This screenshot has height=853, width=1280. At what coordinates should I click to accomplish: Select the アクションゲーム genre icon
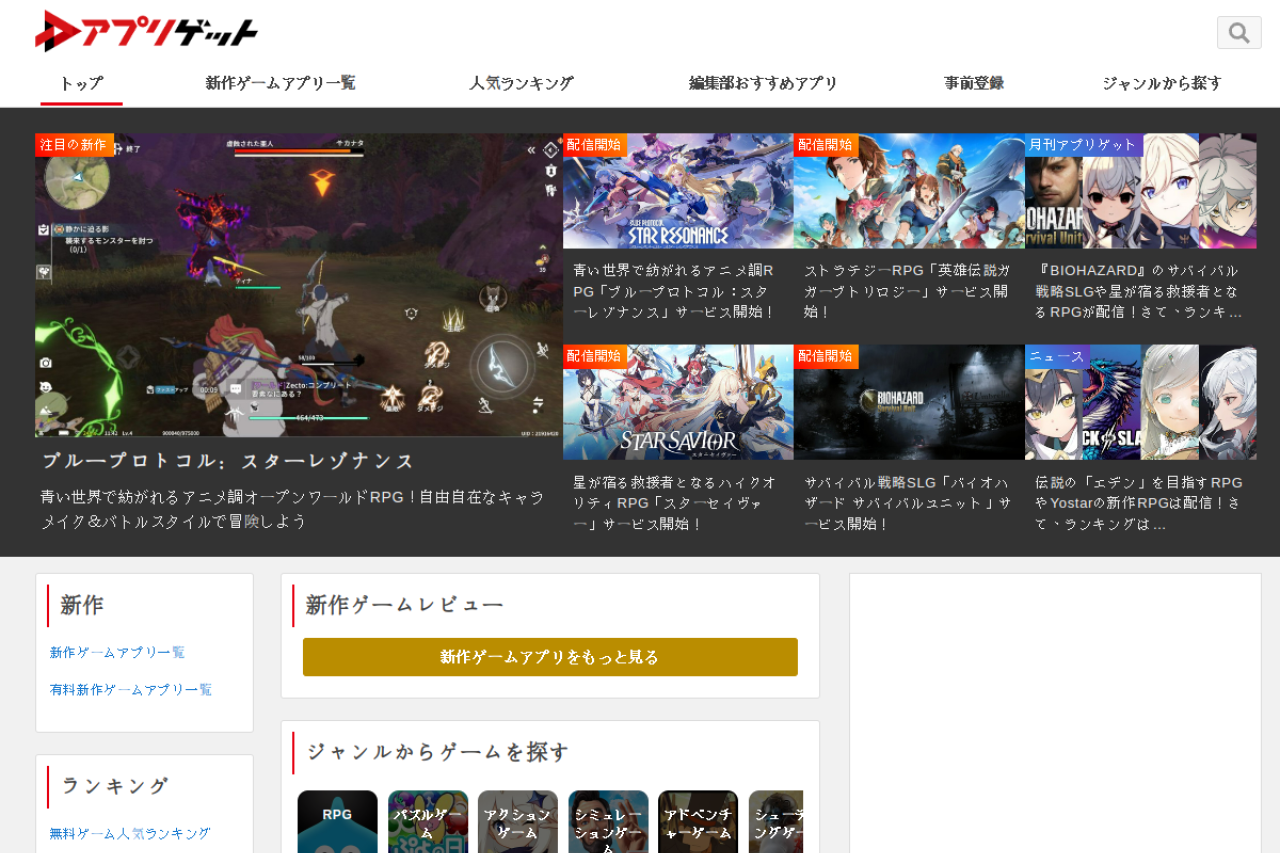[x=517, y=821]
